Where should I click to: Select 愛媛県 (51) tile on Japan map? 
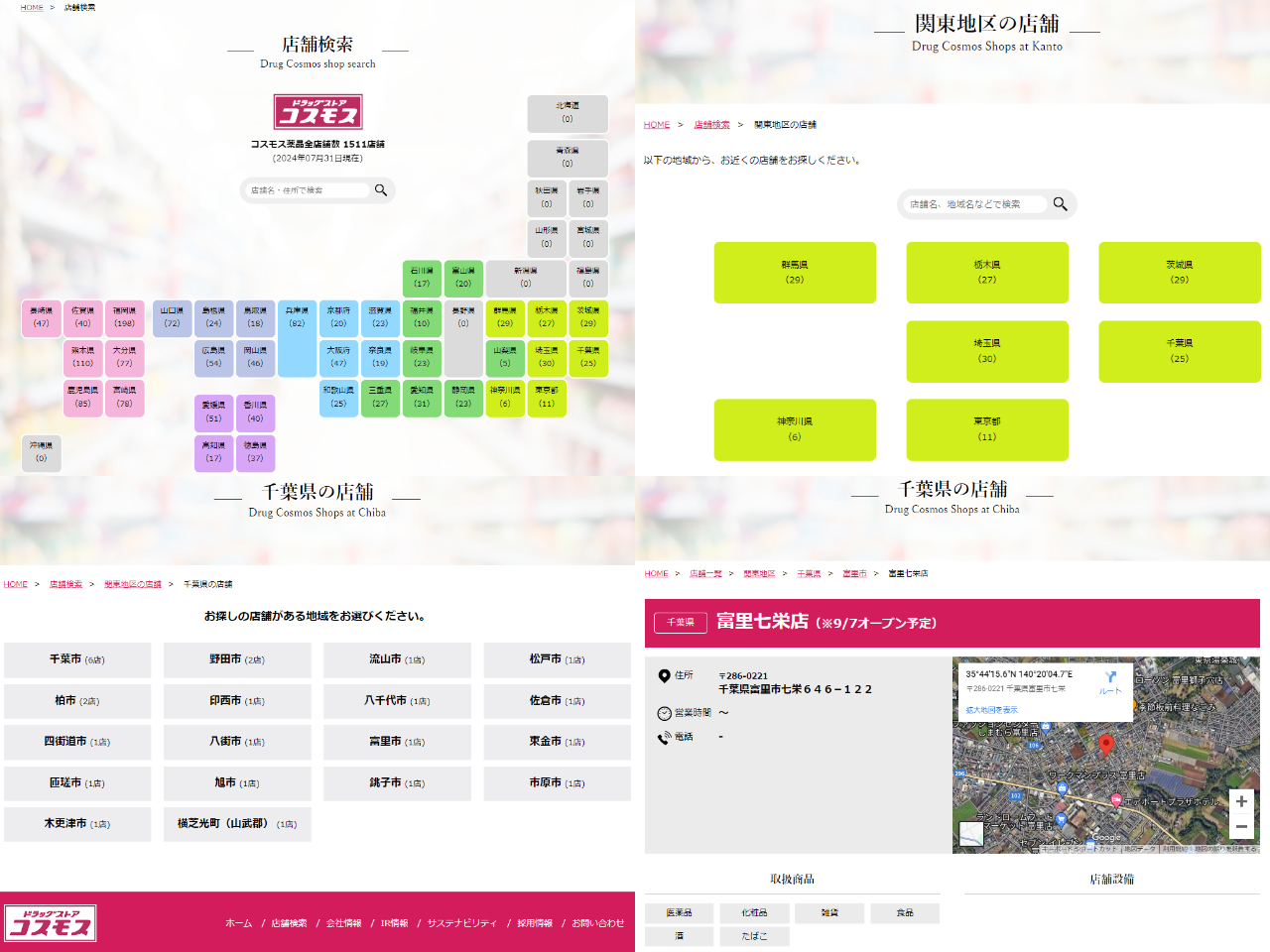213,413
